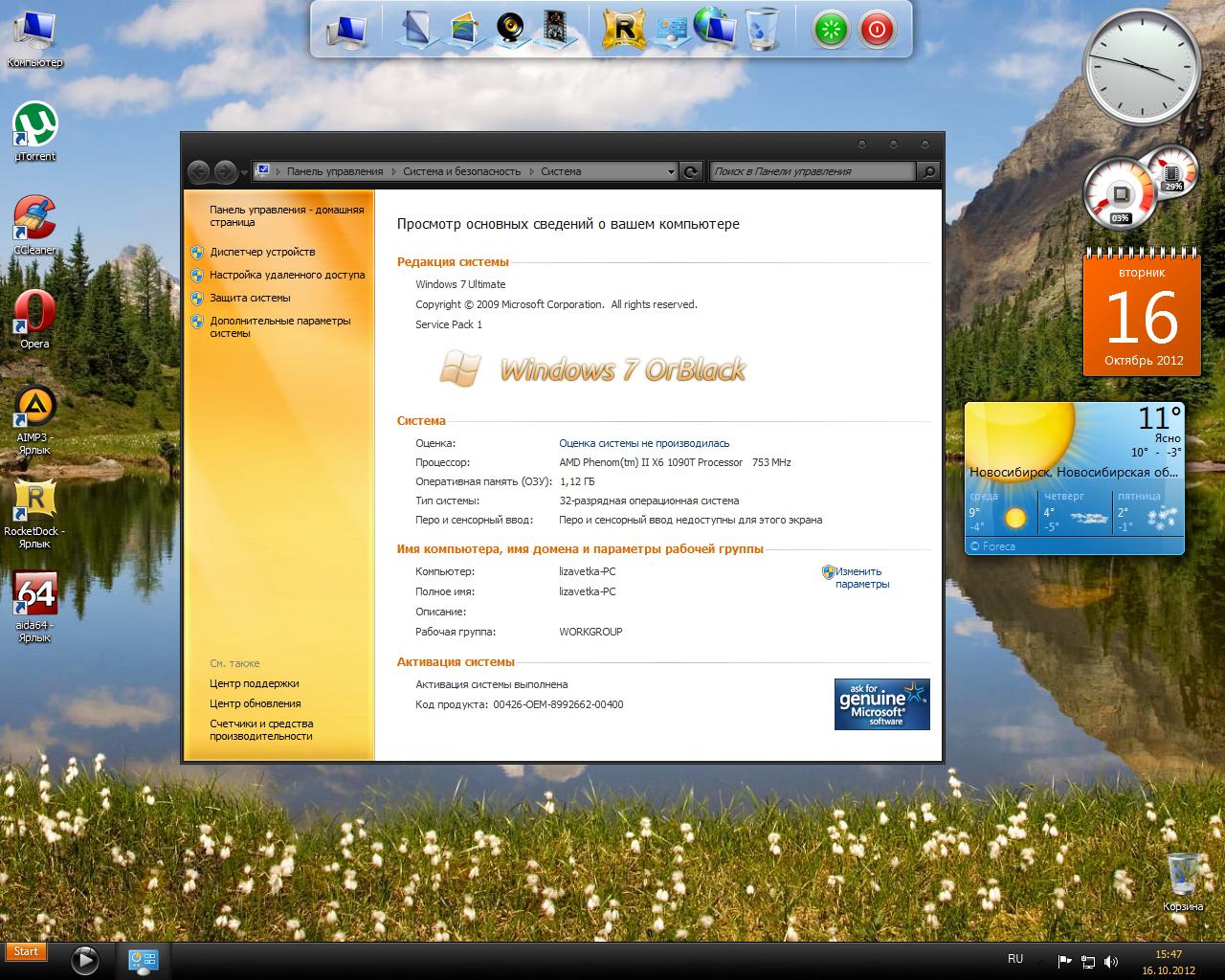
Task: Open network tray icon
Action: point(1088,961)
